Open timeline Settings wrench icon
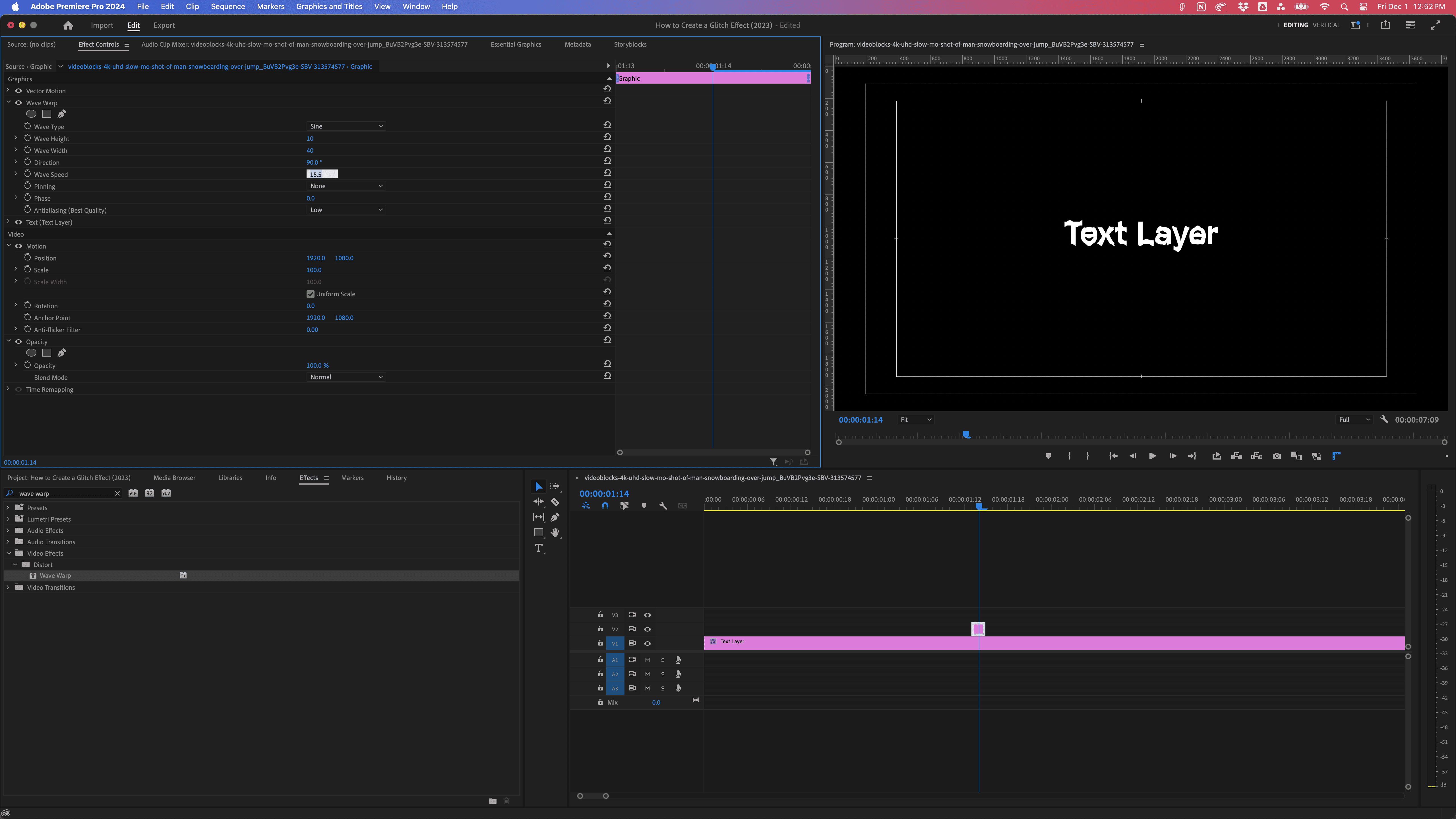 pyautogui.click(x=663, y=506)
